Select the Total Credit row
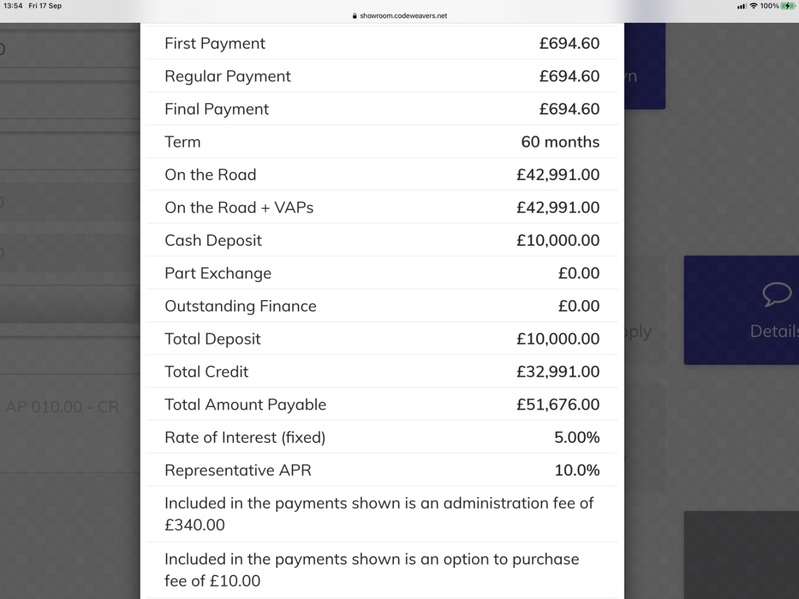Viewport: 799px width, 599px height. click(382, 372)
